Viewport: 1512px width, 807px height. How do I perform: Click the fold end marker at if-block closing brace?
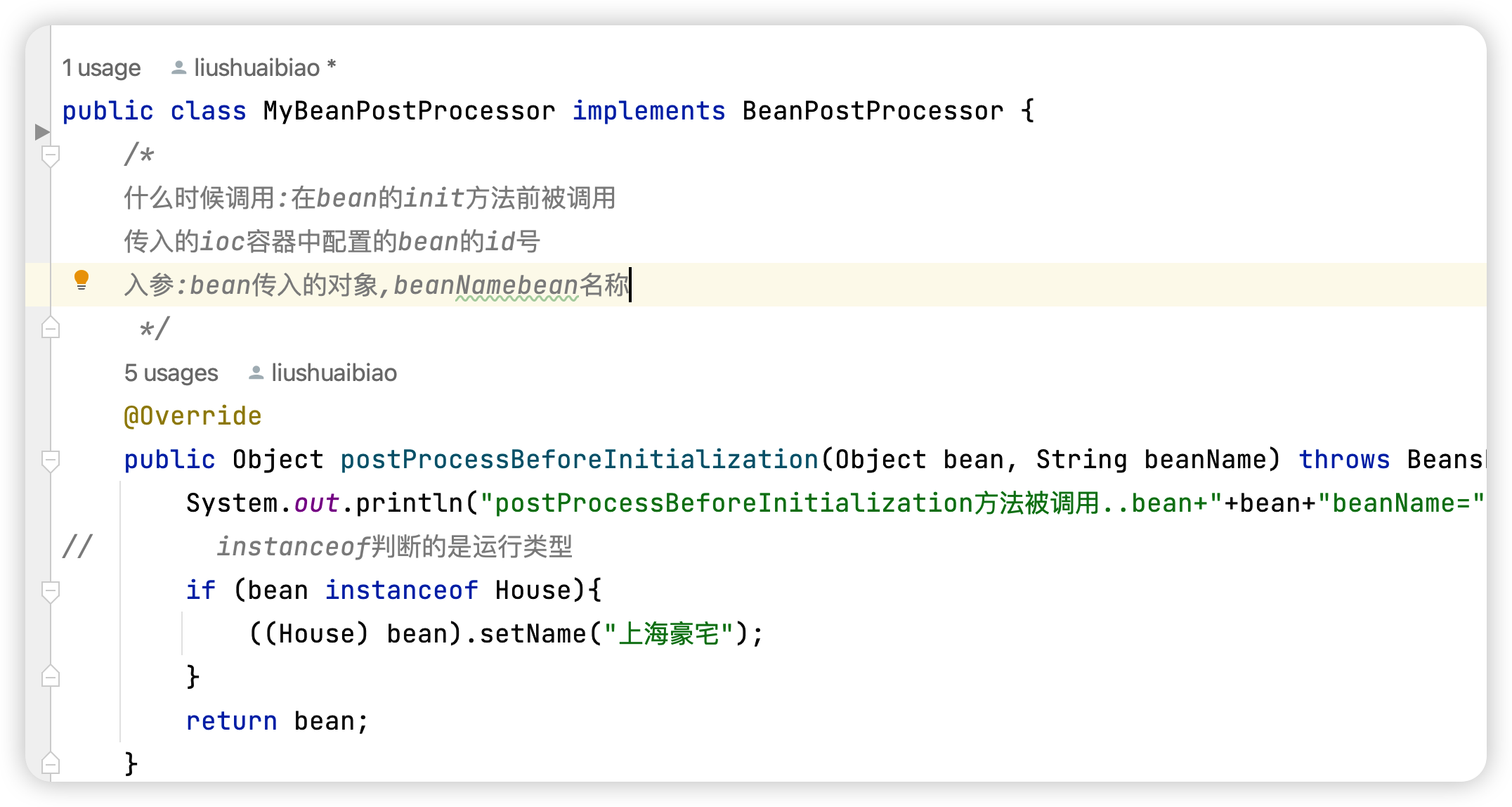click(51, 676)
